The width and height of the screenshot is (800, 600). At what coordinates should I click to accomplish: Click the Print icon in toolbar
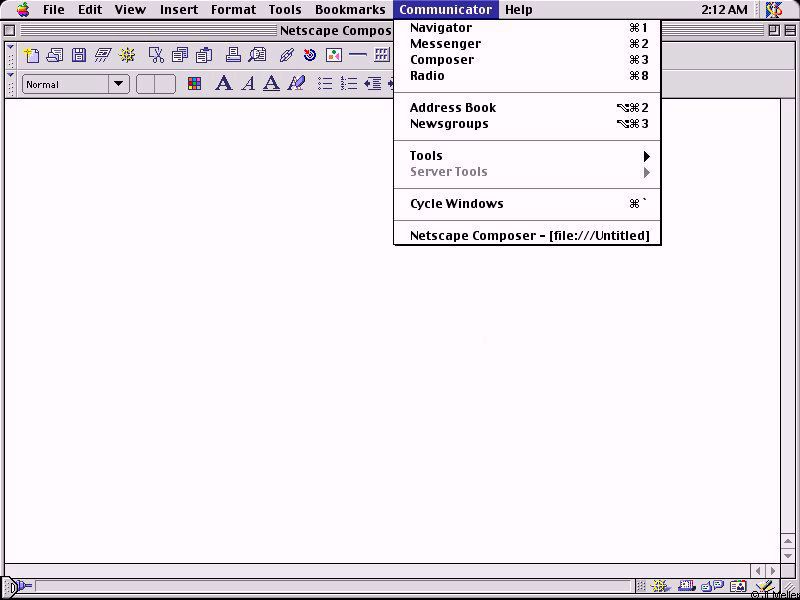(x=232, y=56)
